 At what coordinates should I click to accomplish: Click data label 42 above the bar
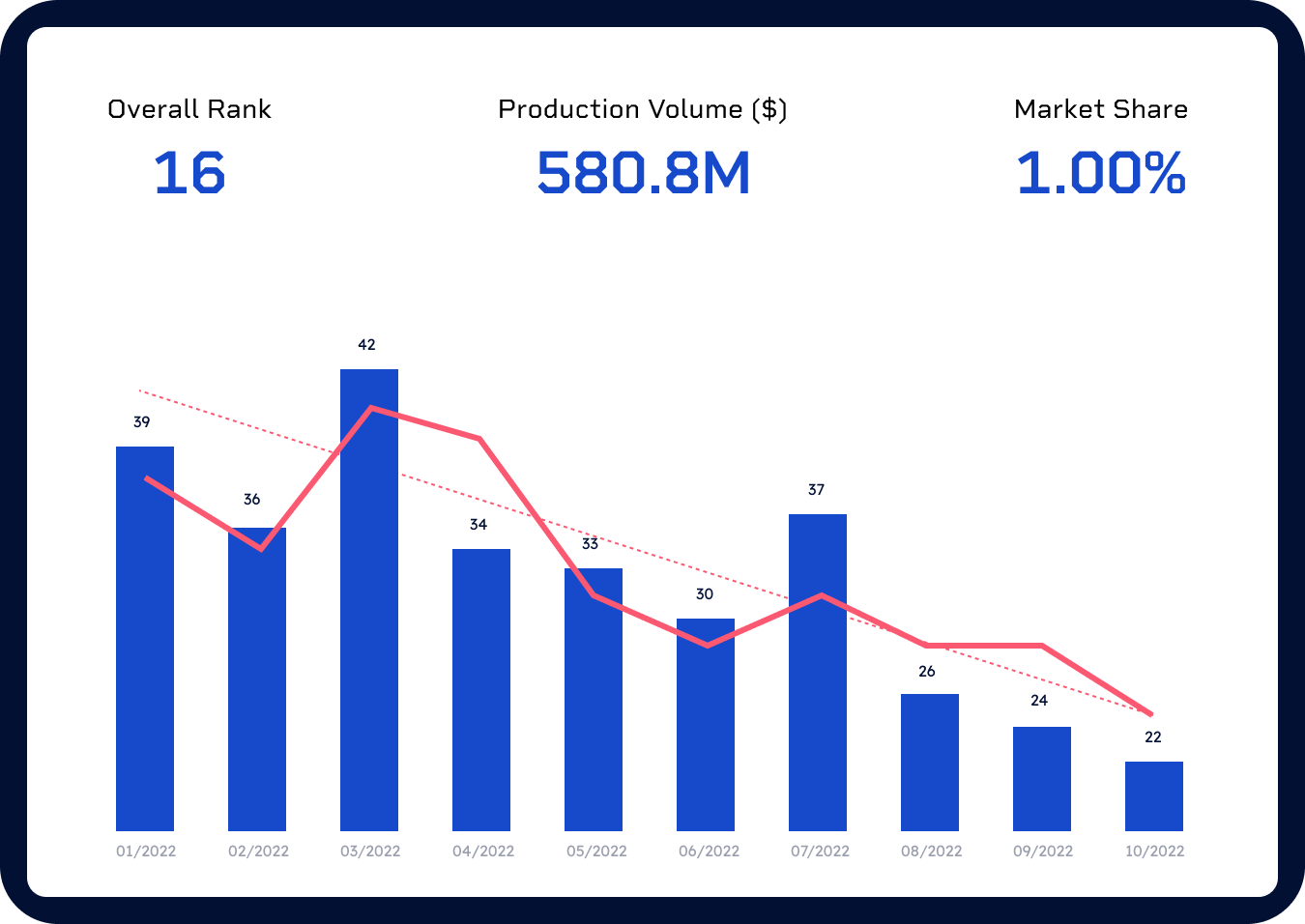[366, 345]
